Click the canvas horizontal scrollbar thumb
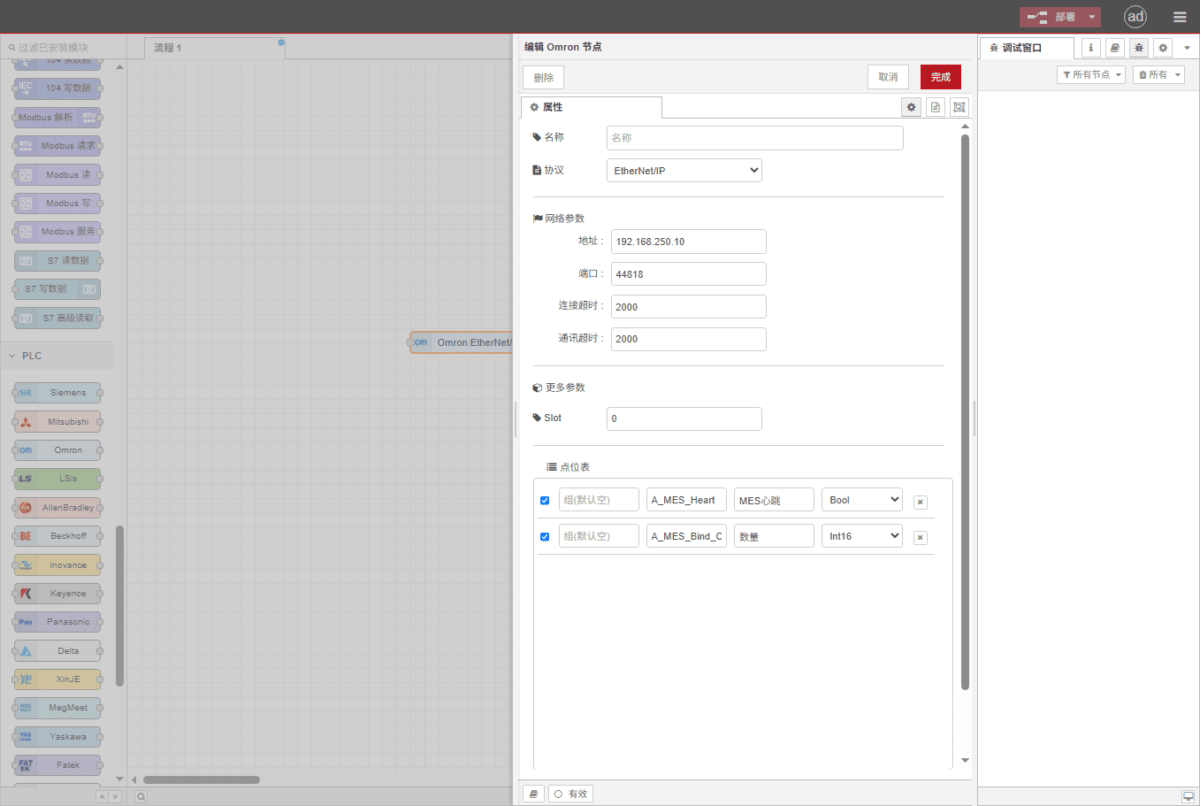The height and width of the screenshot is (806, 1200). pos(201,779)
